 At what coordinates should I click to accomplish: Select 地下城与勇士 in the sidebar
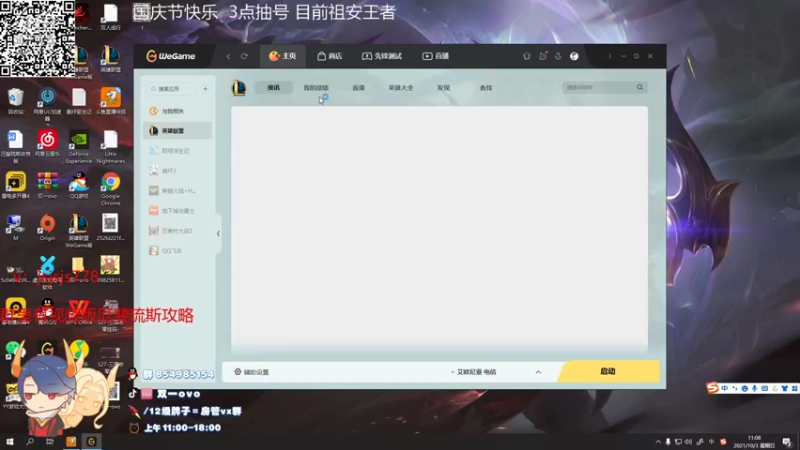click(x=177, y=211)
